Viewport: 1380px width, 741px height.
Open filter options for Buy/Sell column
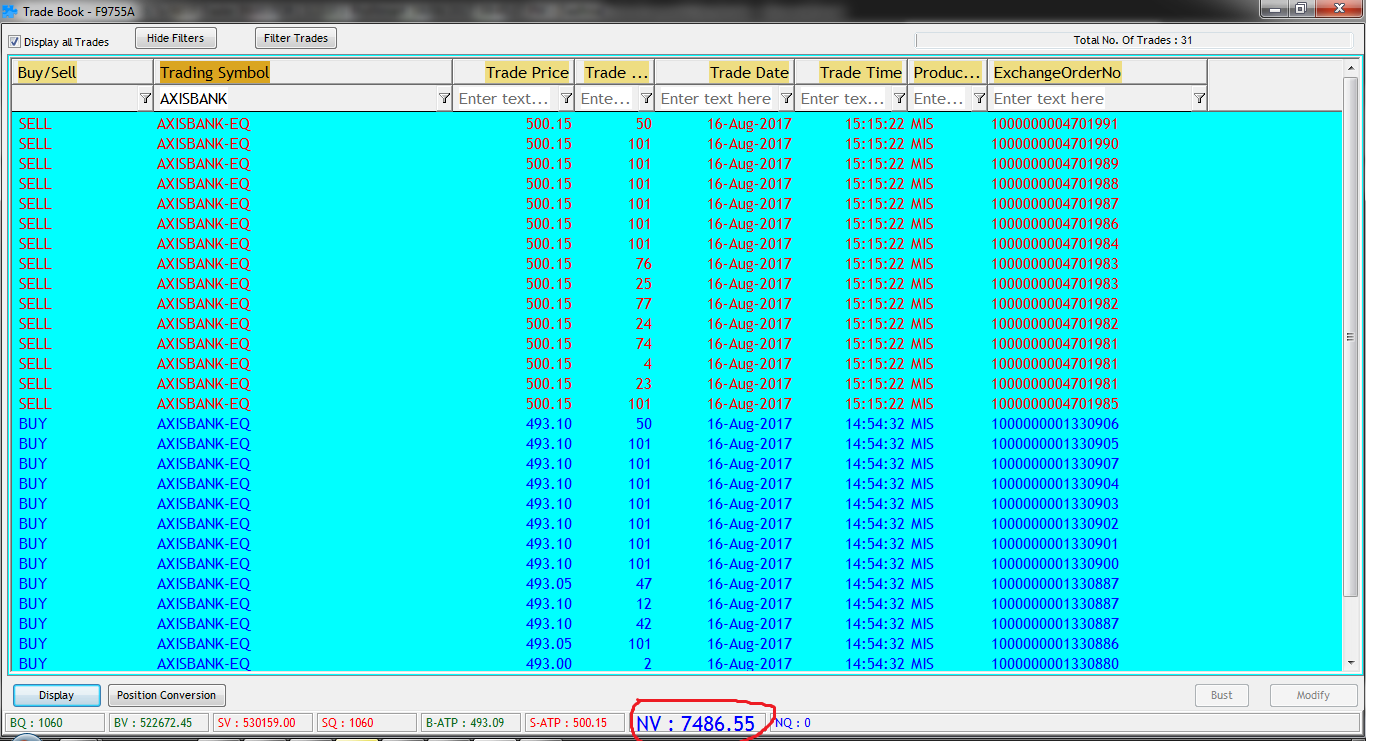pyautogui.click(x=145, y=99)
